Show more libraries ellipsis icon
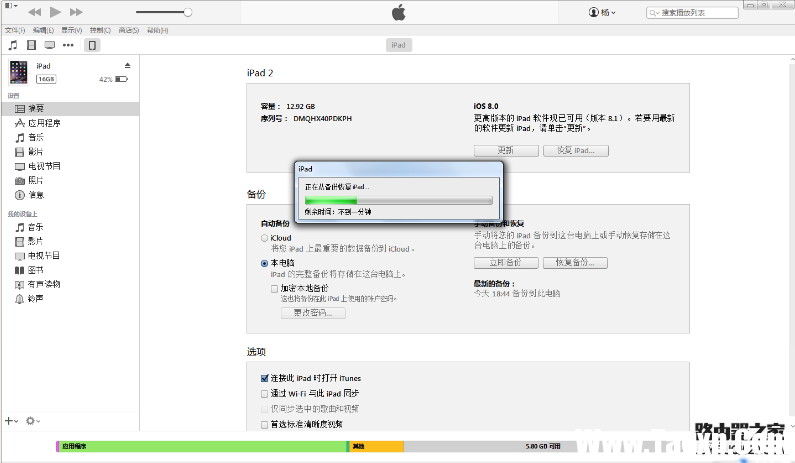This screenshot has width=795, height=463. tap(68, 45)
